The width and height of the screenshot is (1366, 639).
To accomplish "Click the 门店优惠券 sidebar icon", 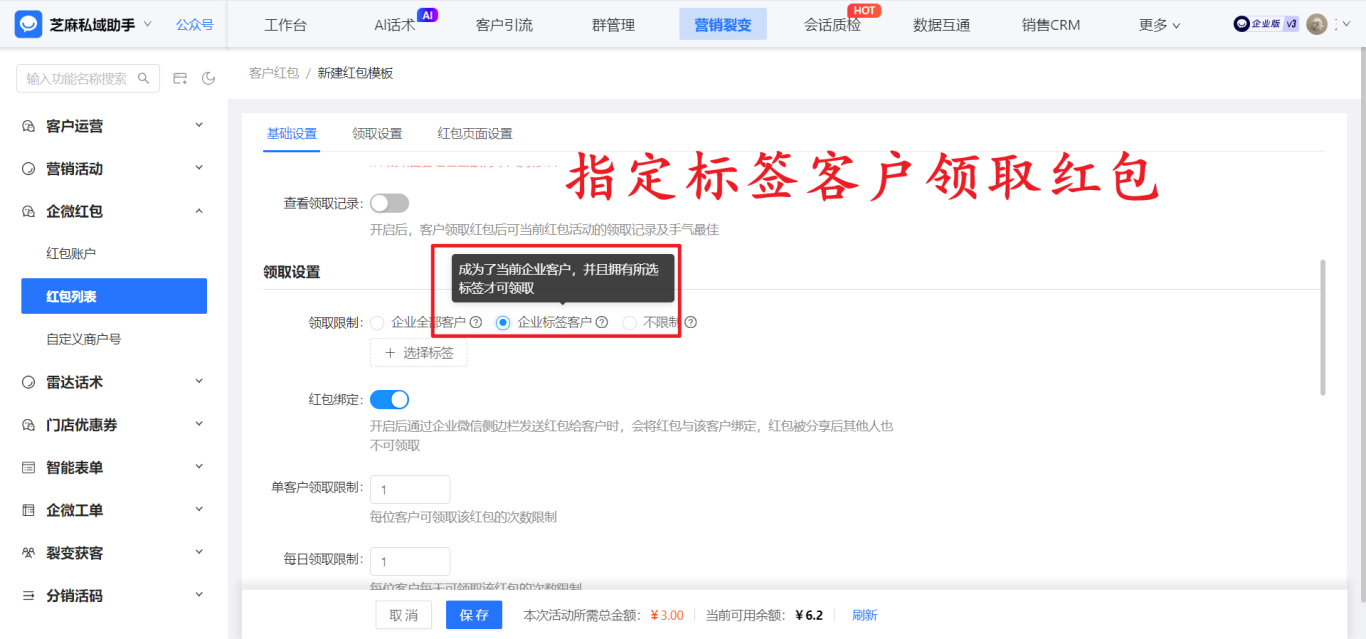I will [x=28, y=425].
